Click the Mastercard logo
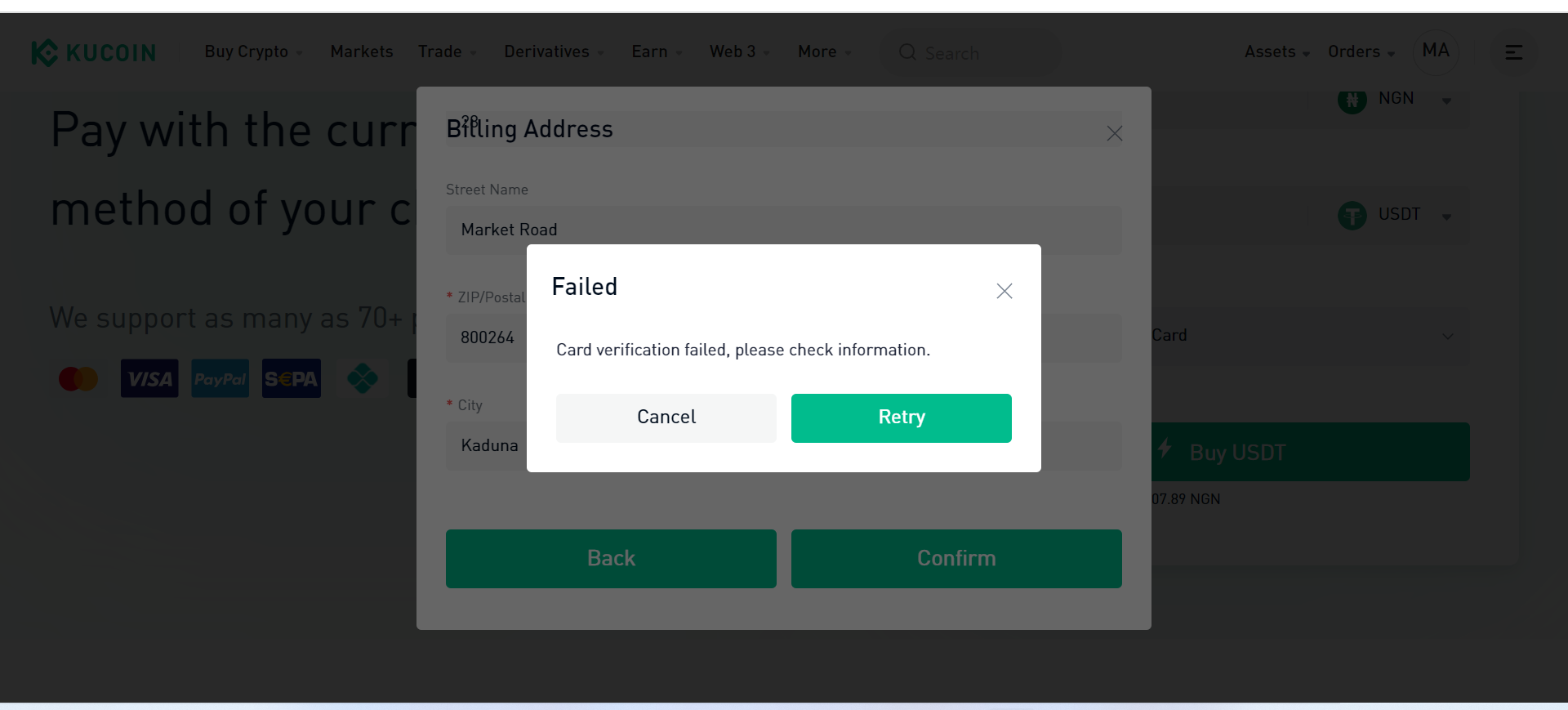The image size is (1568, 710). [x=78, y=378]
